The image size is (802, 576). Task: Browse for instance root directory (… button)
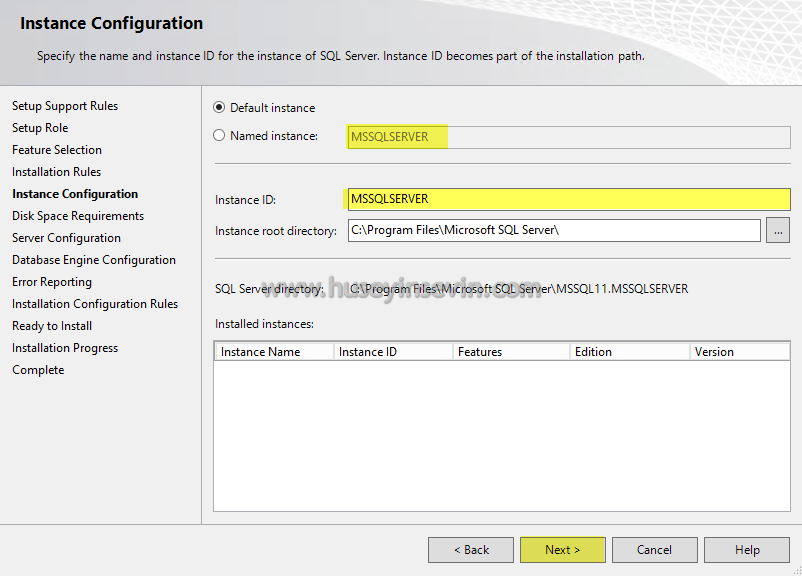click(778, 231)
